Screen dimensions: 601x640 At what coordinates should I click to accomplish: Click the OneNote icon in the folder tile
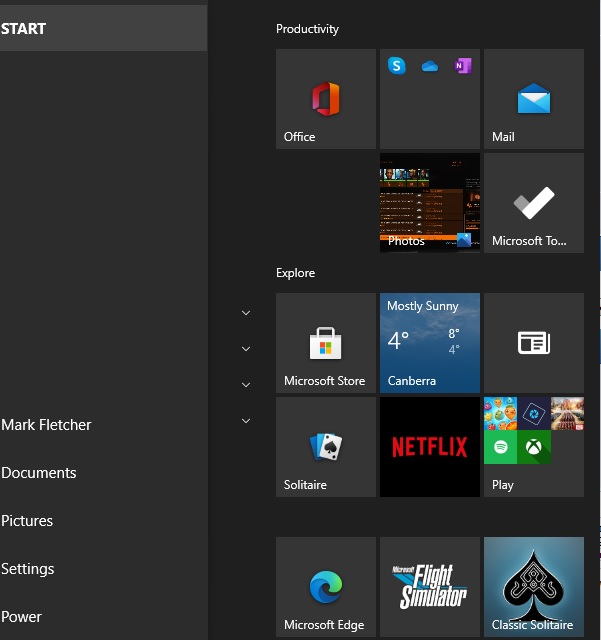[x=463, y=66]
